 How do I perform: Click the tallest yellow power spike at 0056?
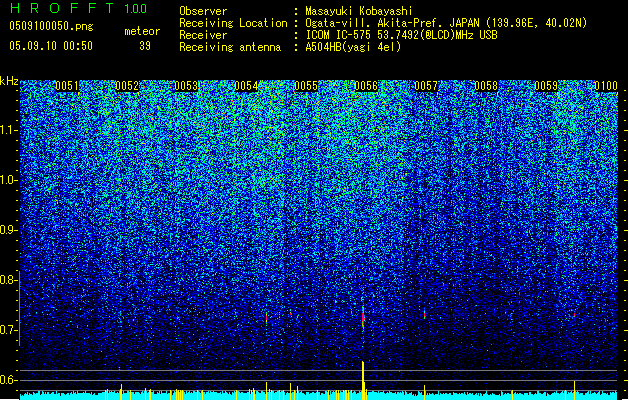363,380
